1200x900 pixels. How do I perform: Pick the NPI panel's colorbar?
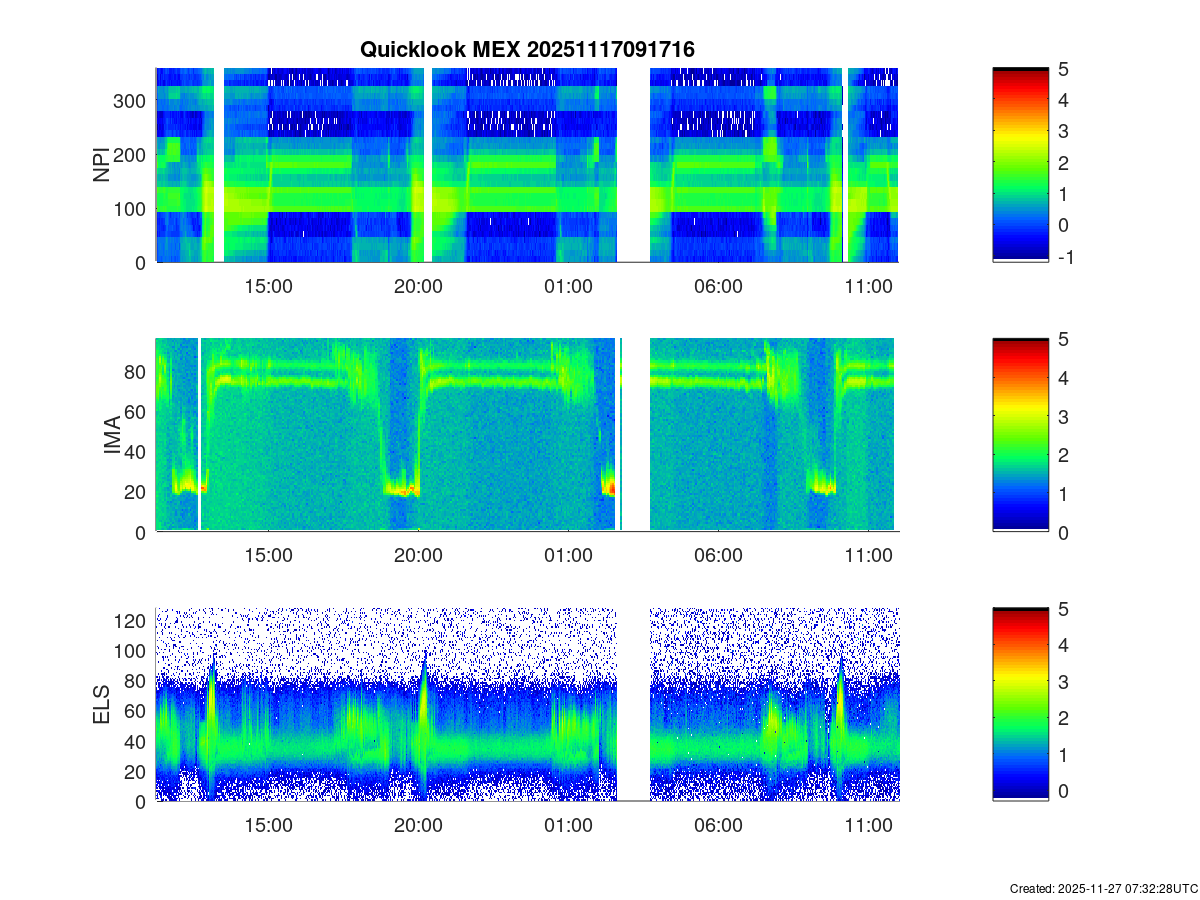click(x=1020, y=165)
